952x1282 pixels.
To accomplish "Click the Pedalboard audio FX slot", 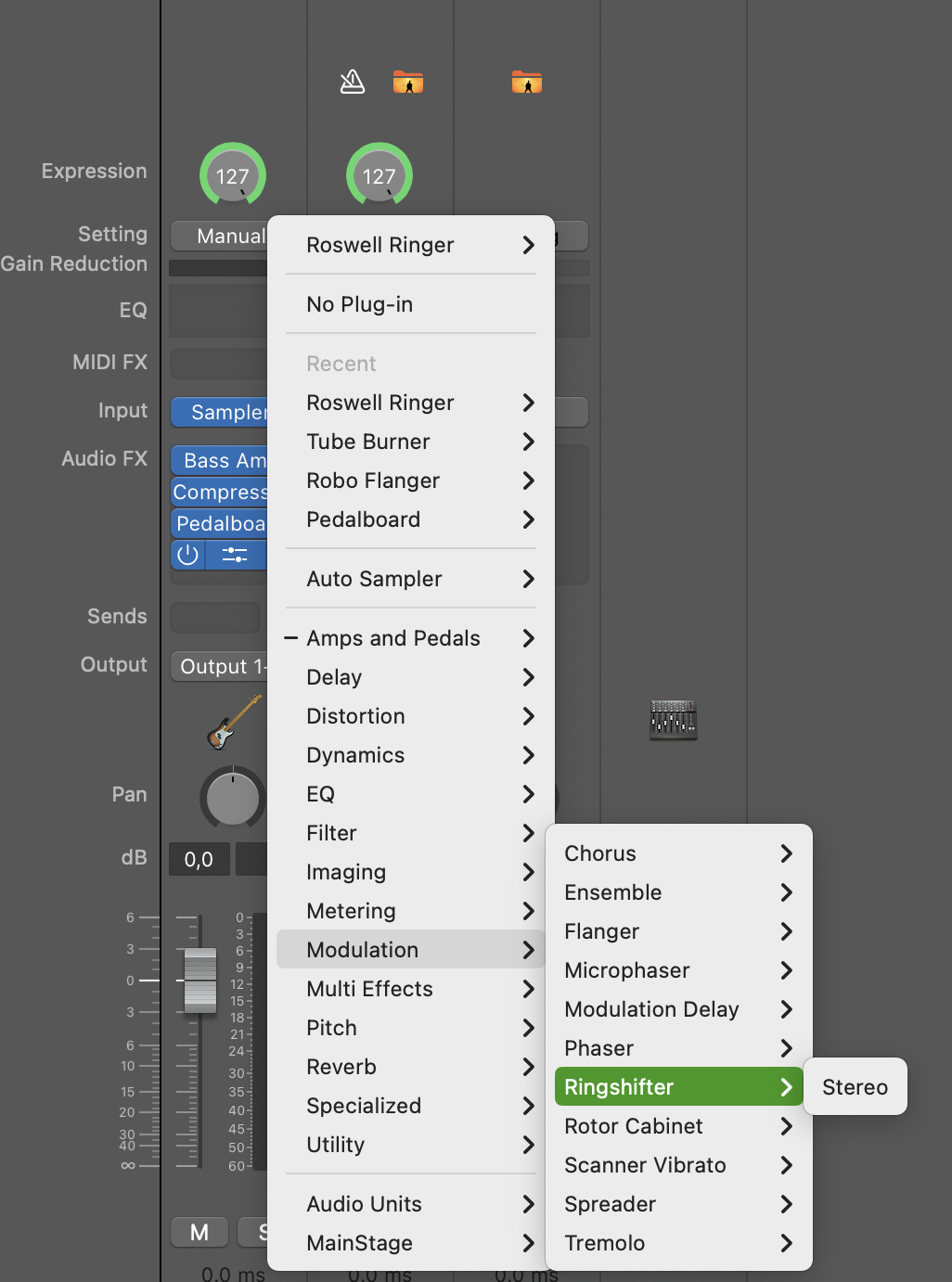I will click(219, 523).
